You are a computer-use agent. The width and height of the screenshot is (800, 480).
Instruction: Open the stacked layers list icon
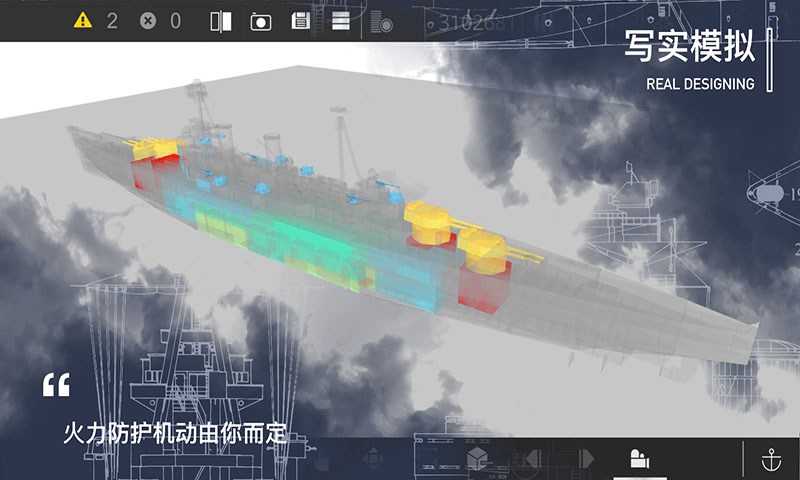(x=340, y=21)
